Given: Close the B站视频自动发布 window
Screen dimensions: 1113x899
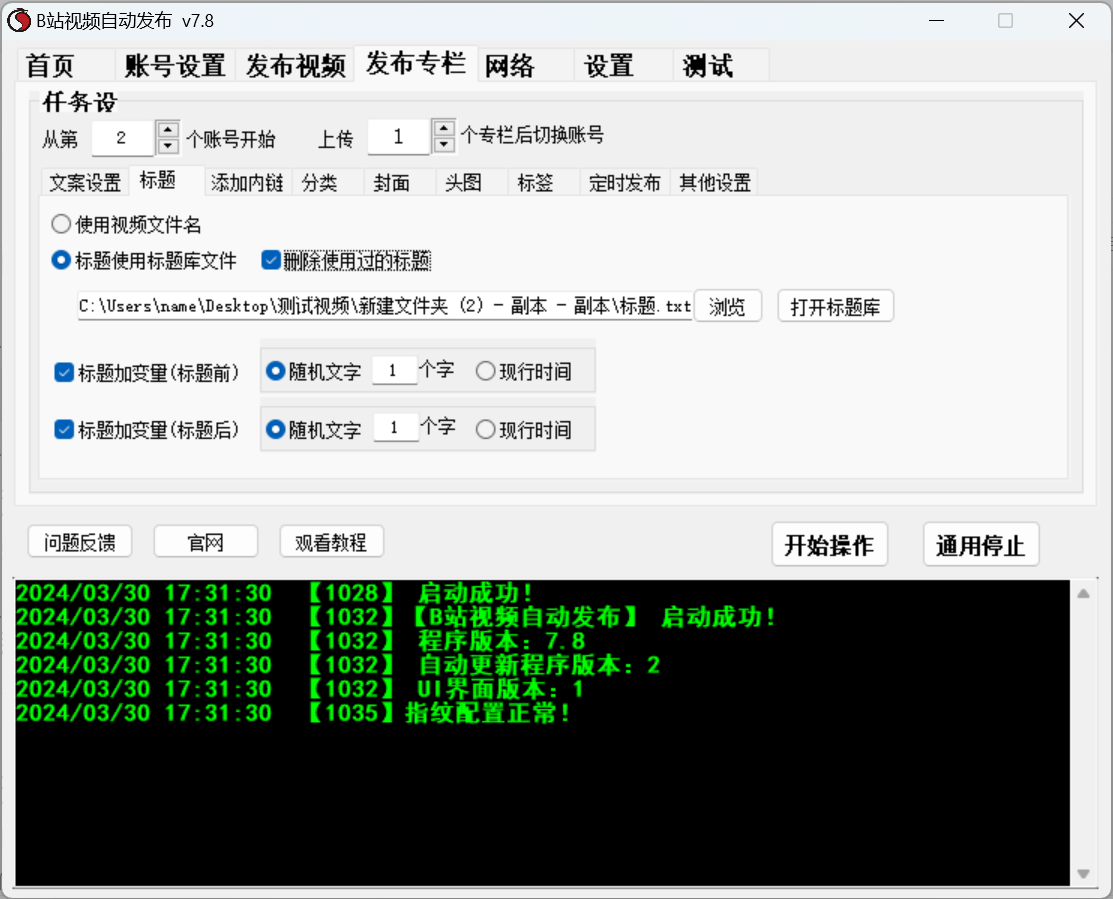Looking at the screenshot, I should pyautogui.click(x=1076, y=21).
